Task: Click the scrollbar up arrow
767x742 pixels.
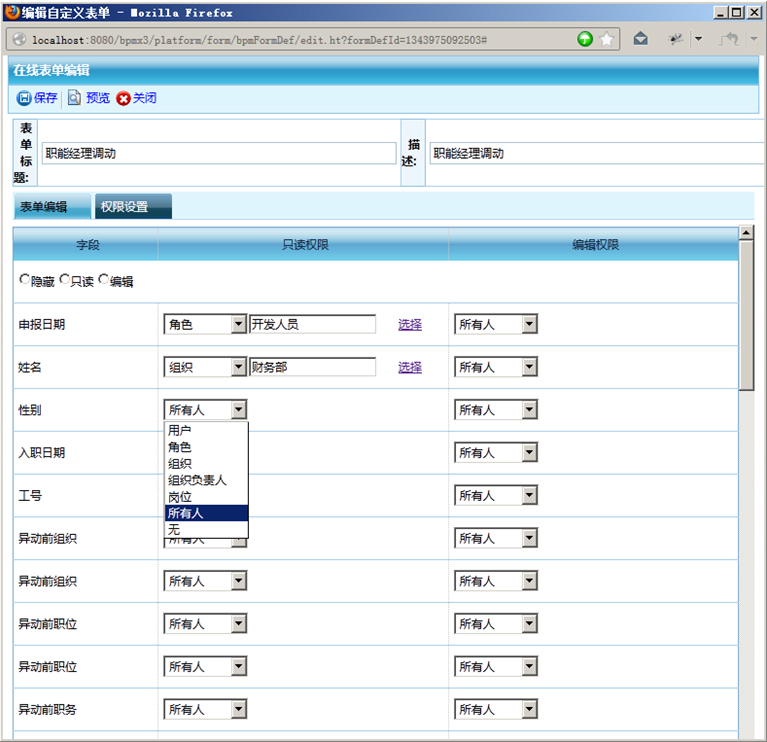Action: click(746, 233)
